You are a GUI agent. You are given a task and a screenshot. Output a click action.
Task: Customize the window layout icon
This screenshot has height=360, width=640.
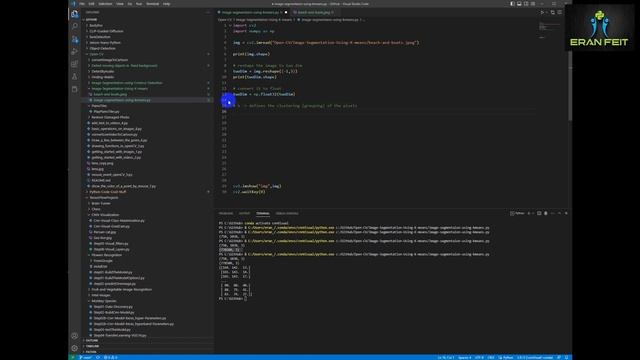[x=533, y=4]
